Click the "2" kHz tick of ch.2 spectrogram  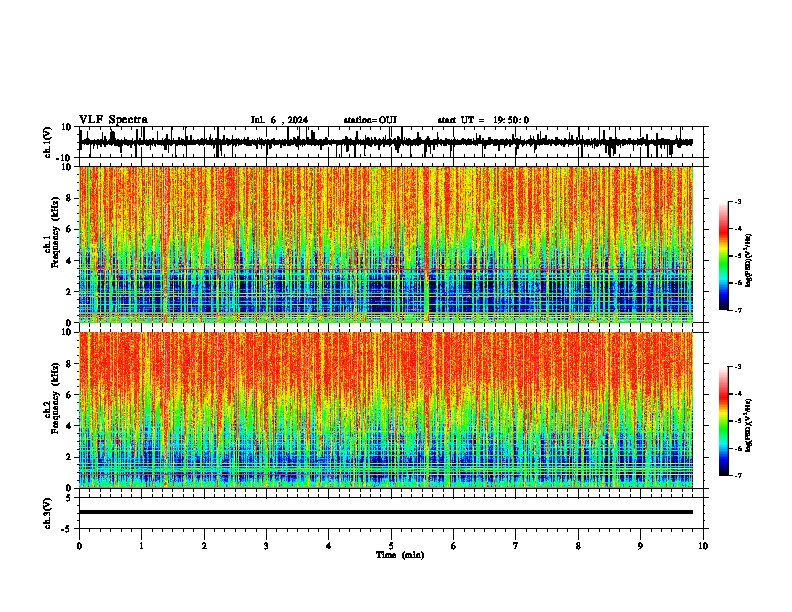coord(69,457)
